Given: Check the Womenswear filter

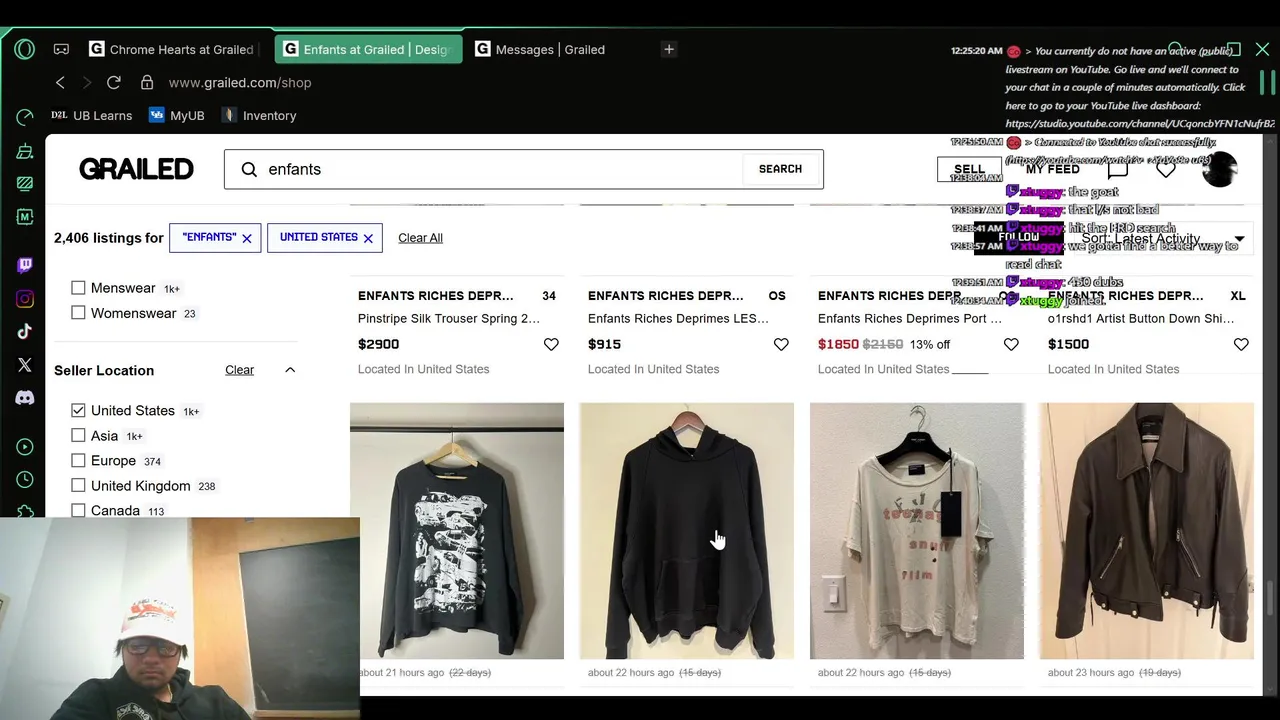Looking at the screenshot, I should (x=78, y=313).
